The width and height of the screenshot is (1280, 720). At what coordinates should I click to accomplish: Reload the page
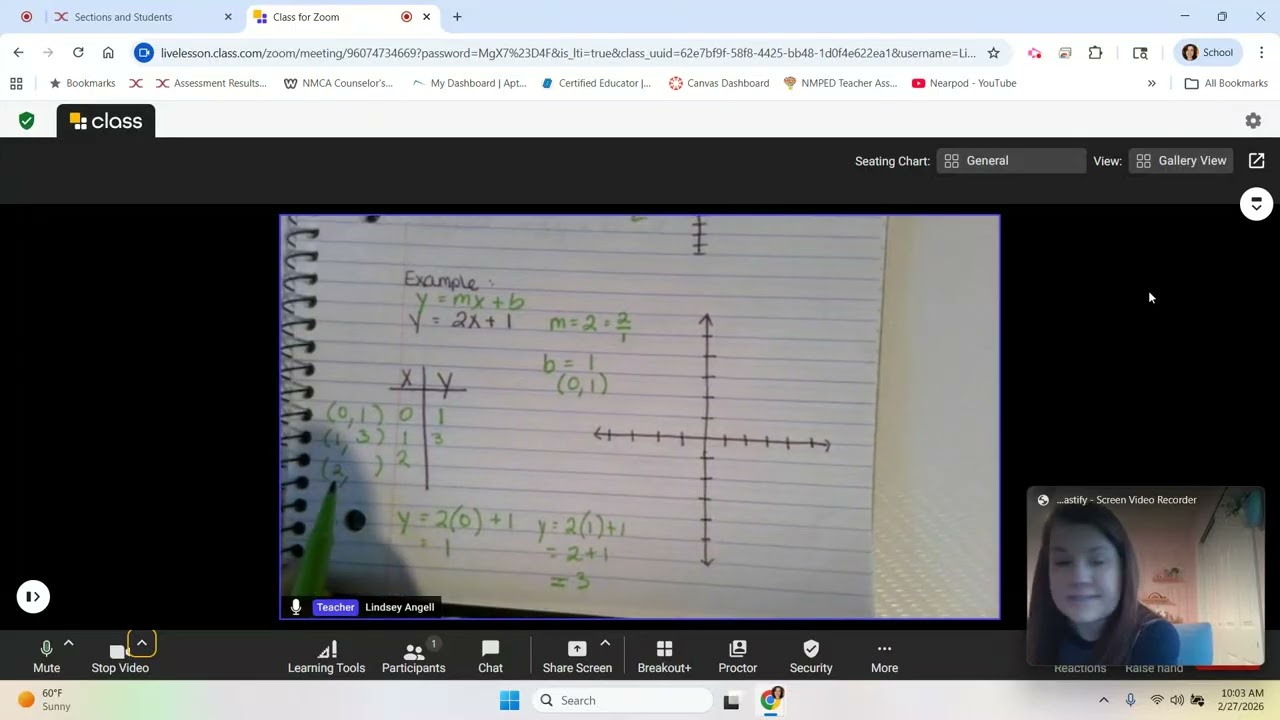click(78, 53)
